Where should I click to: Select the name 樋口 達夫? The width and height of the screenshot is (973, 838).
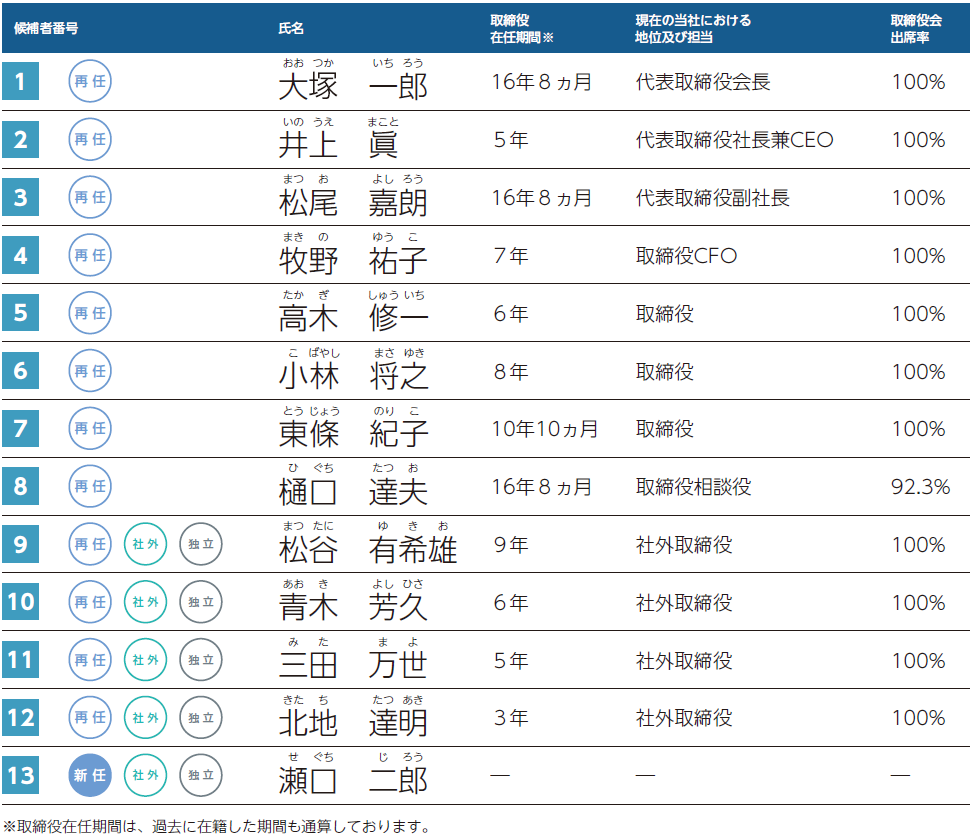353,491
